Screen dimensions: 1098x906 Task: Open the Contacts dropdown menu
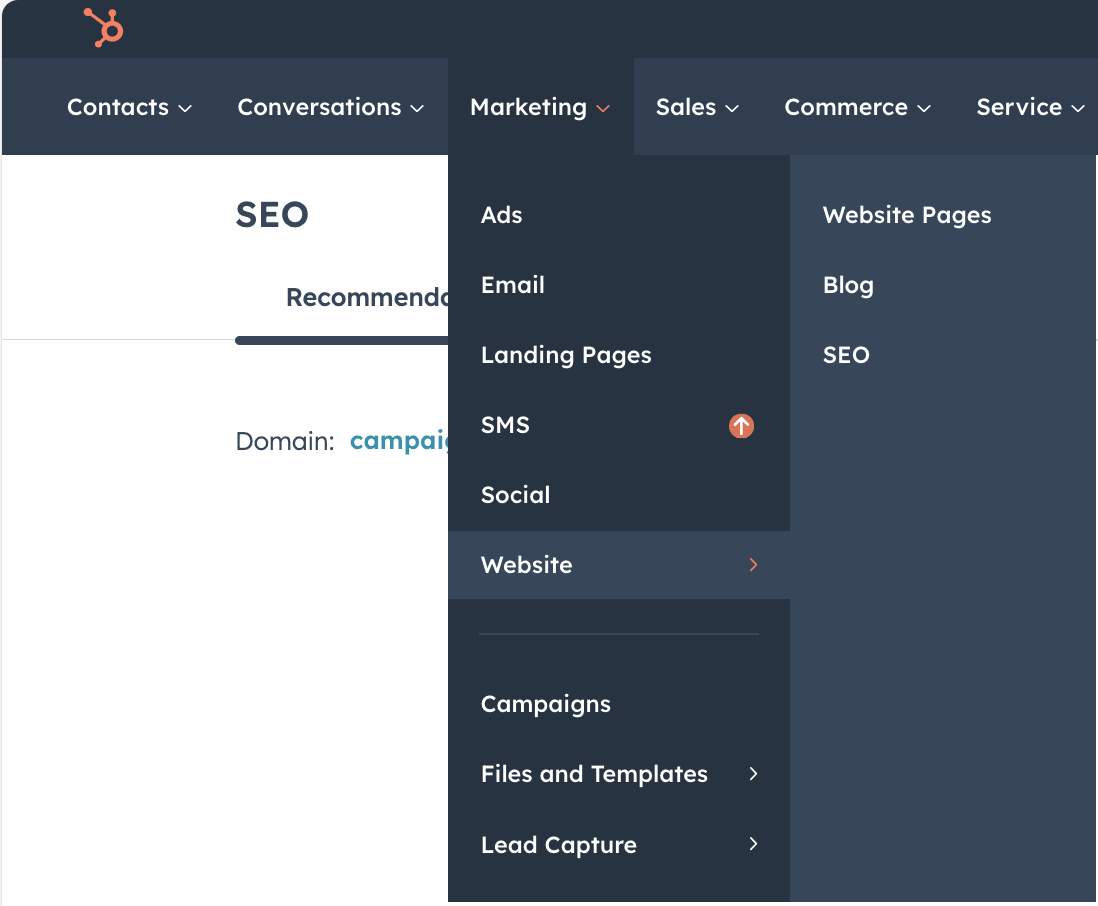[x=129, y=107]
